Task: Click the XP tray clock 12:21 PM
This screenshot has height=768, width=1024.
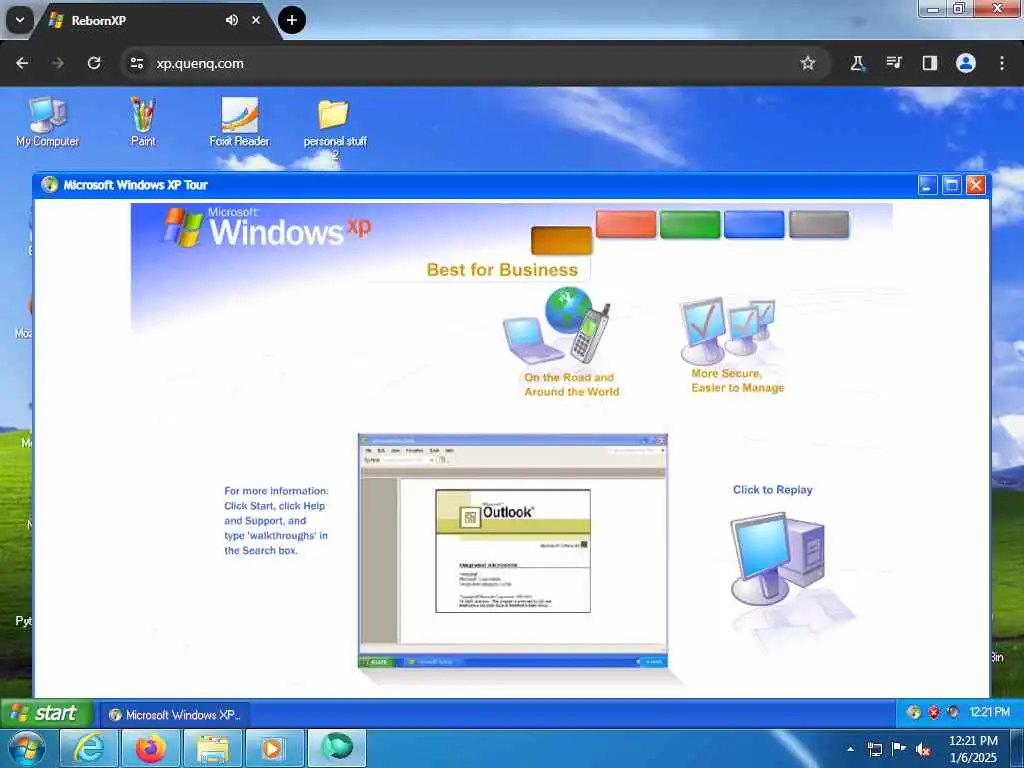Action: 989,712
